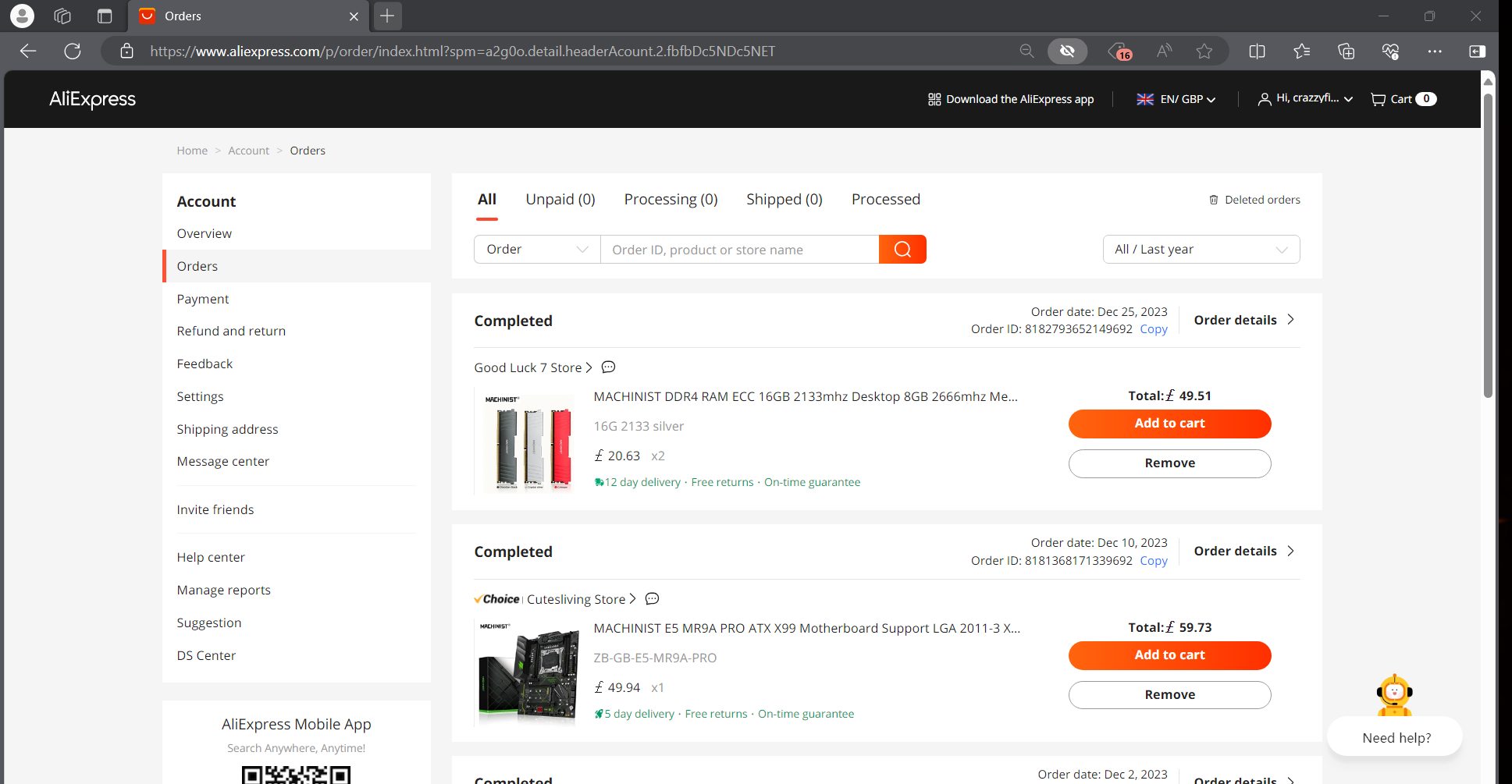1512x784 pixels.
Task: Switch to Unpaid (0) tab
Action: [x=560, y=200]
